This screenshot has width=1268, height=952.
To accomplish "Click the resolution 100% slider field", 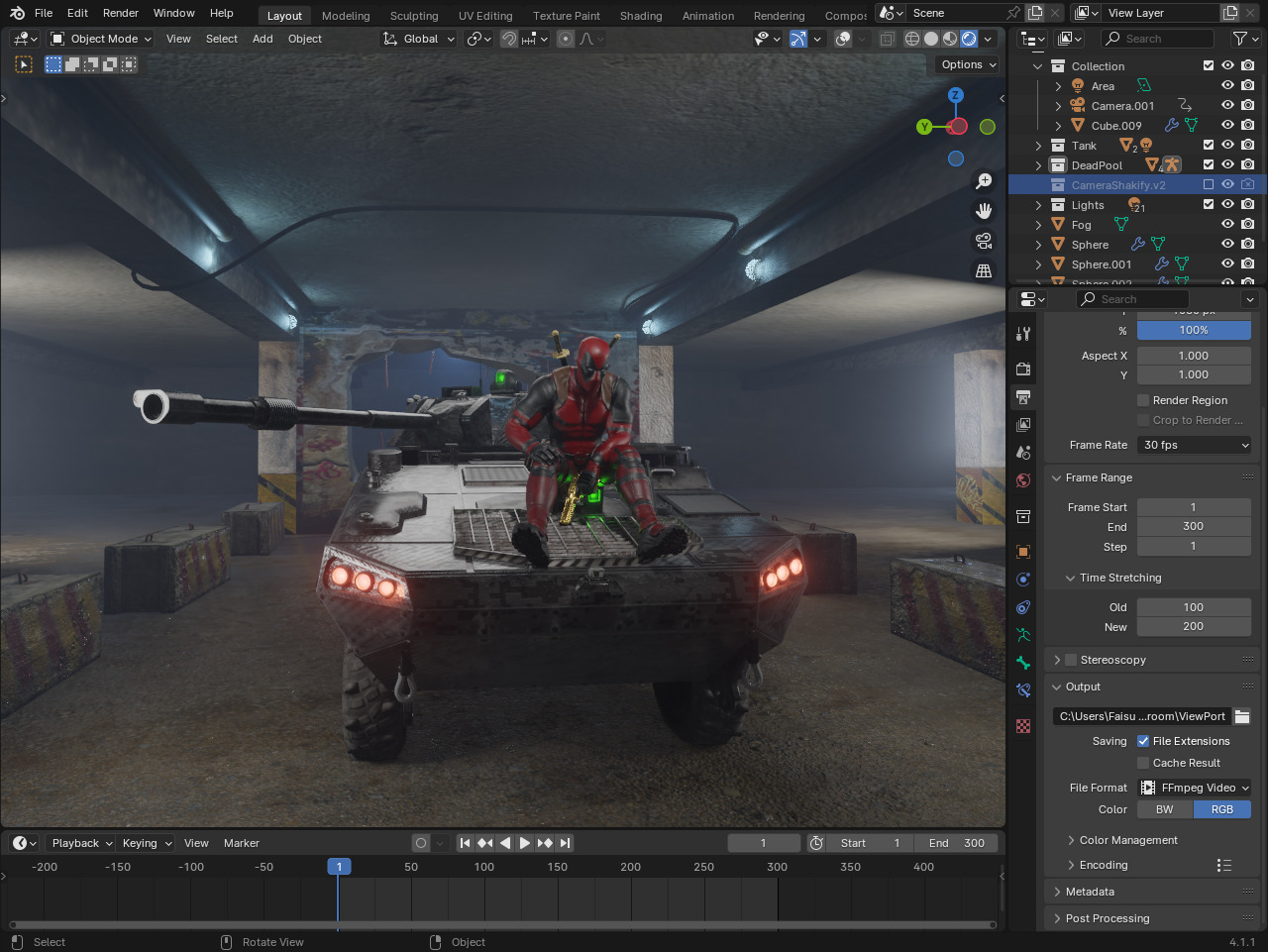I will pos(1194,330).
